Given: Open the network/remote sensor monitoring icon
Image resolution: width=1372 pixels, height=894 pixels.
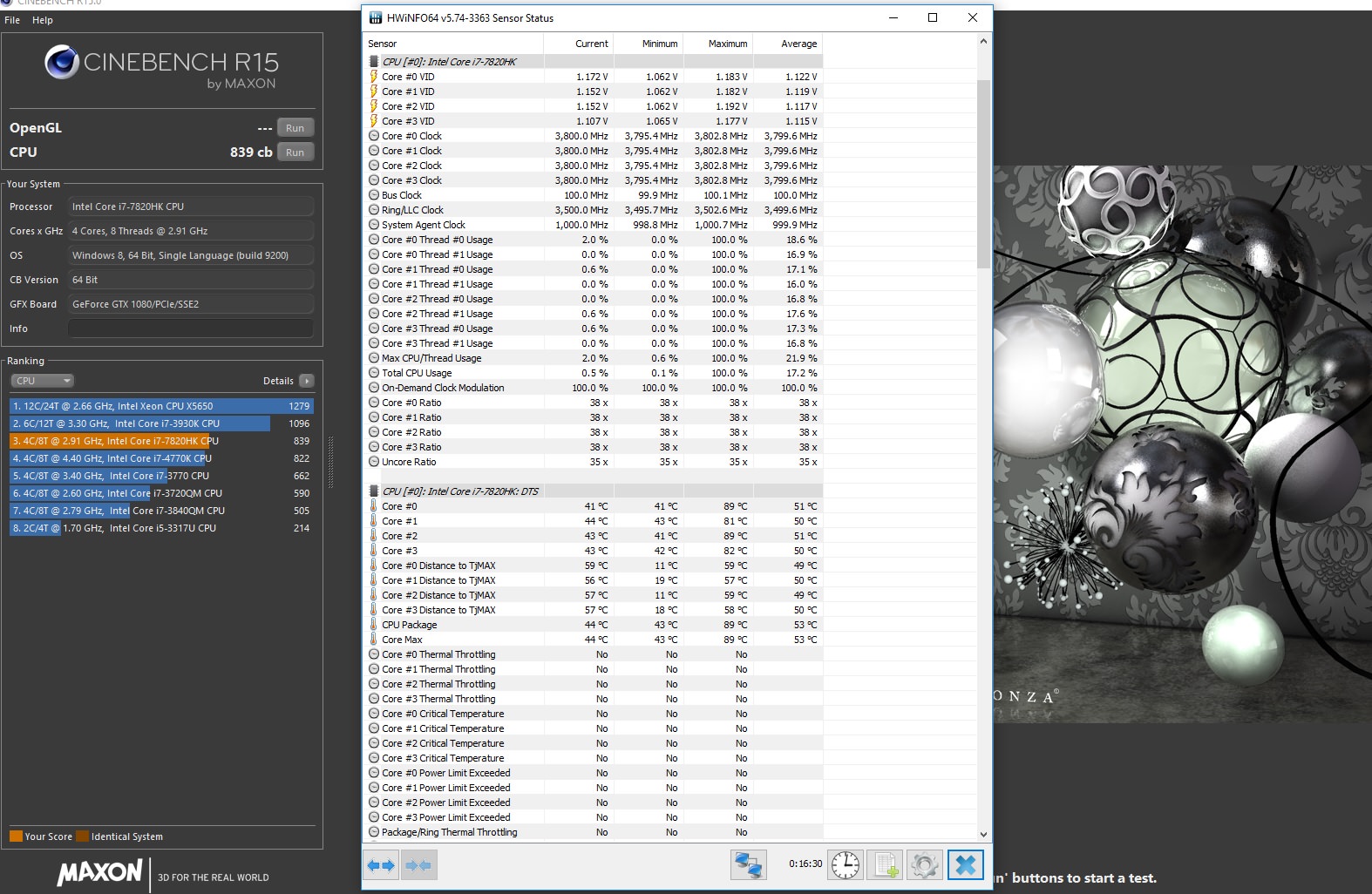Looking at the screenshot, I should 748,864.
